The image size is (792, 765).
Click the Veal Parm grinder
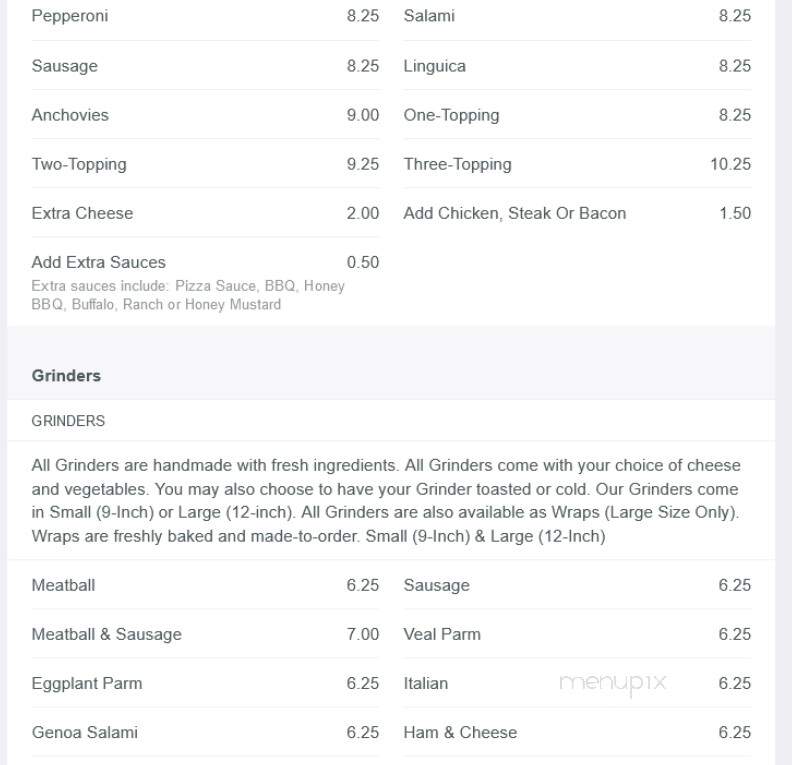tap(577, 634)
